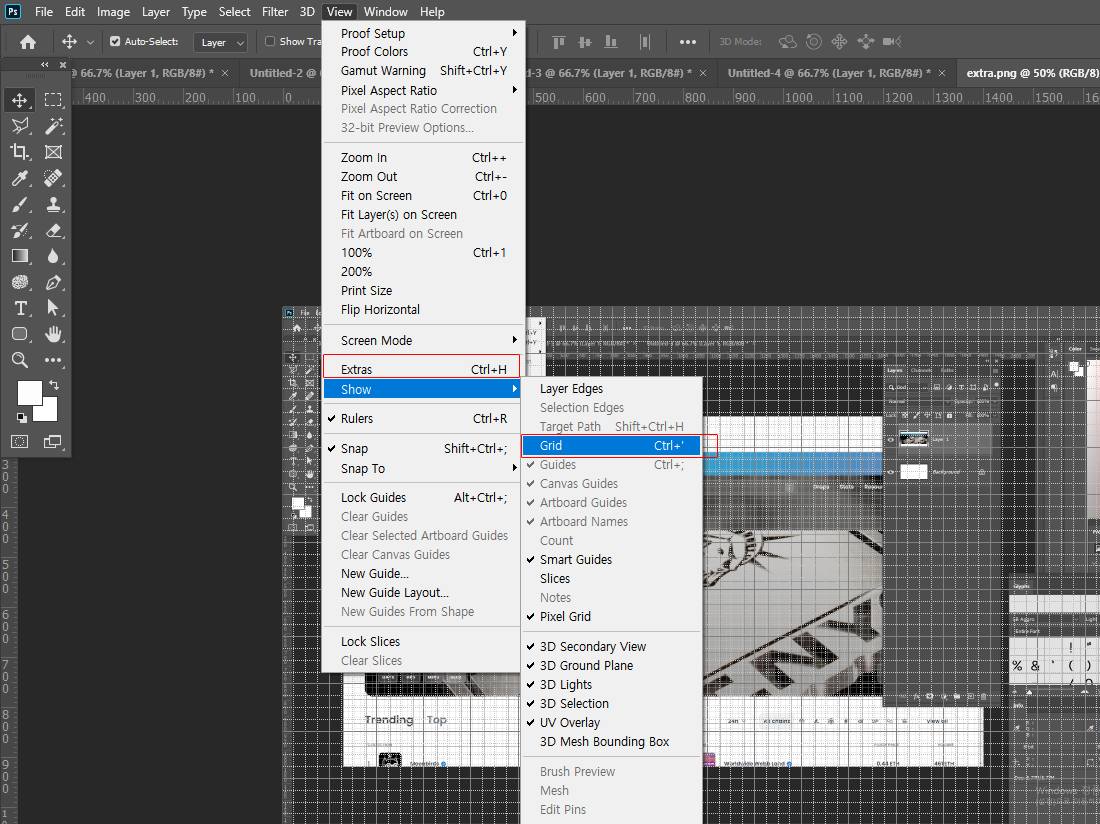Expand the Screen Mode submenu
The height and width of the screenshot is (824, 1100).
pos(423,340)
